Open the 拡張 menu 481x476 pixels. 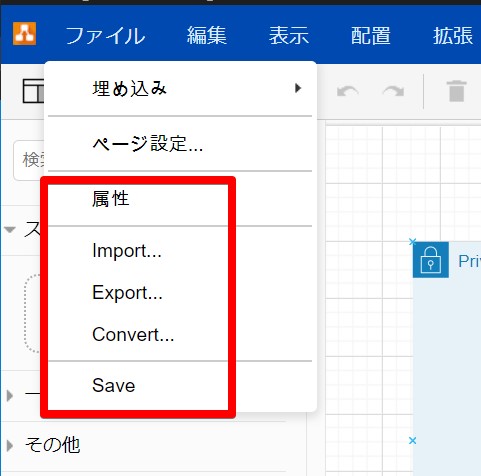(x=453, y=35)
